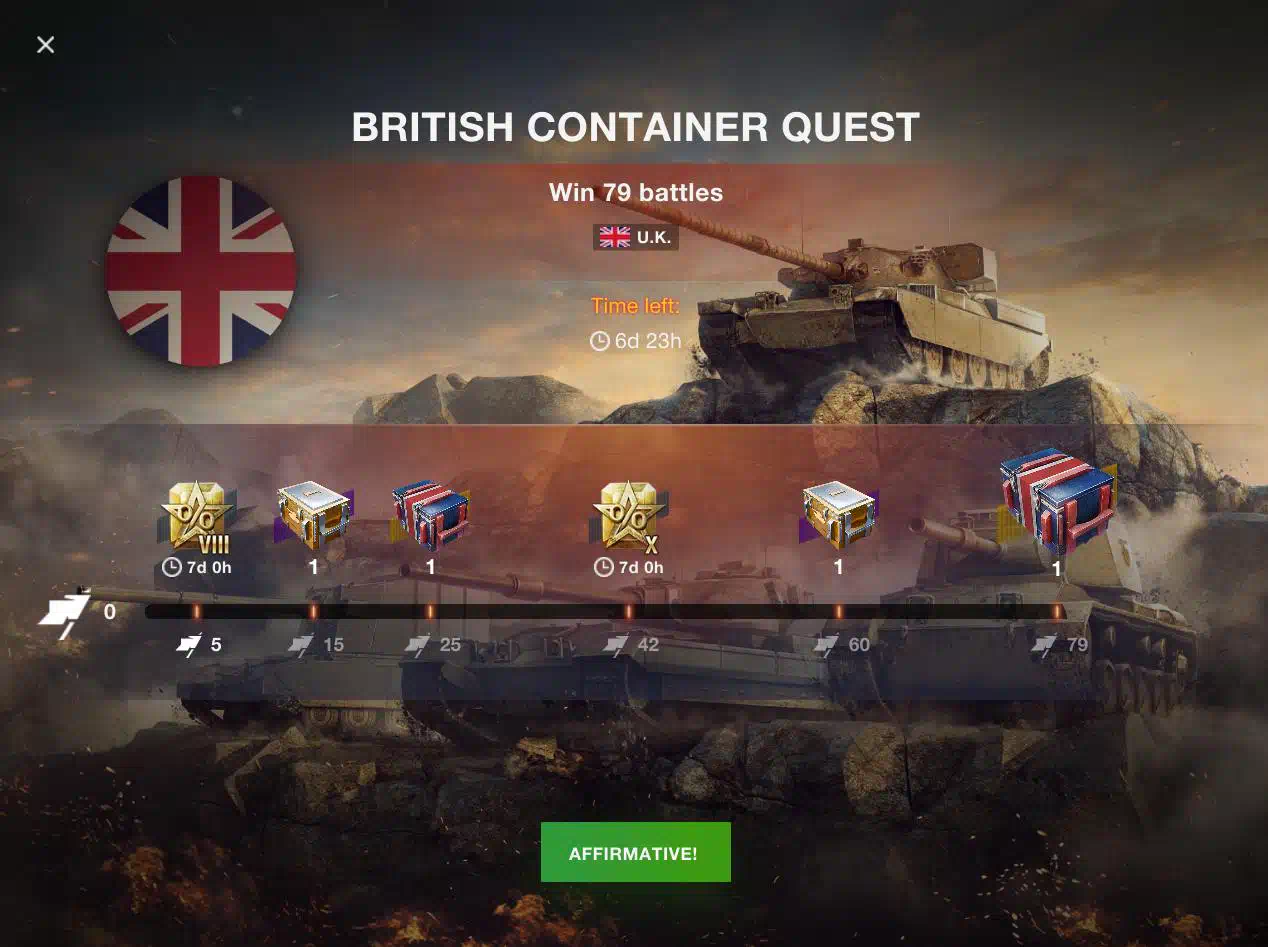Click the Win 79 battles objective text

636,193
